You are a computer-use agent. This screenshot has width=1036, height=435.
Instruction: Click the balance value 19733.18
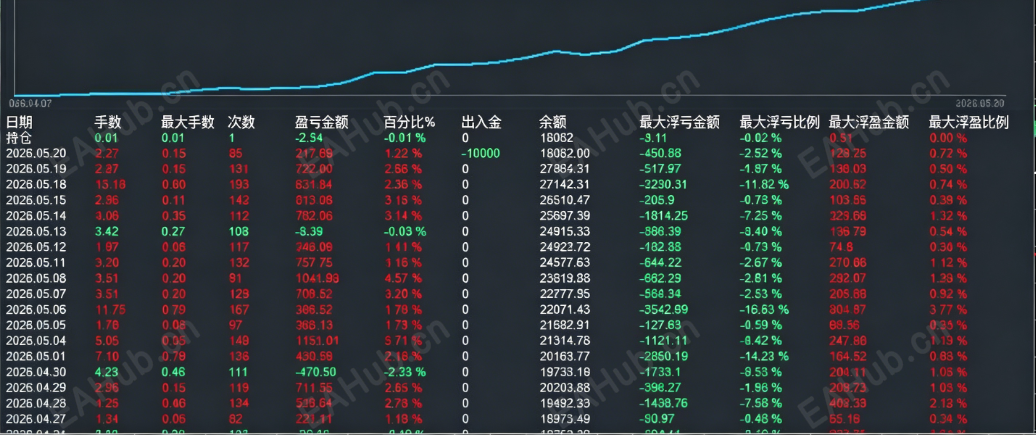[x=564, y=371]
